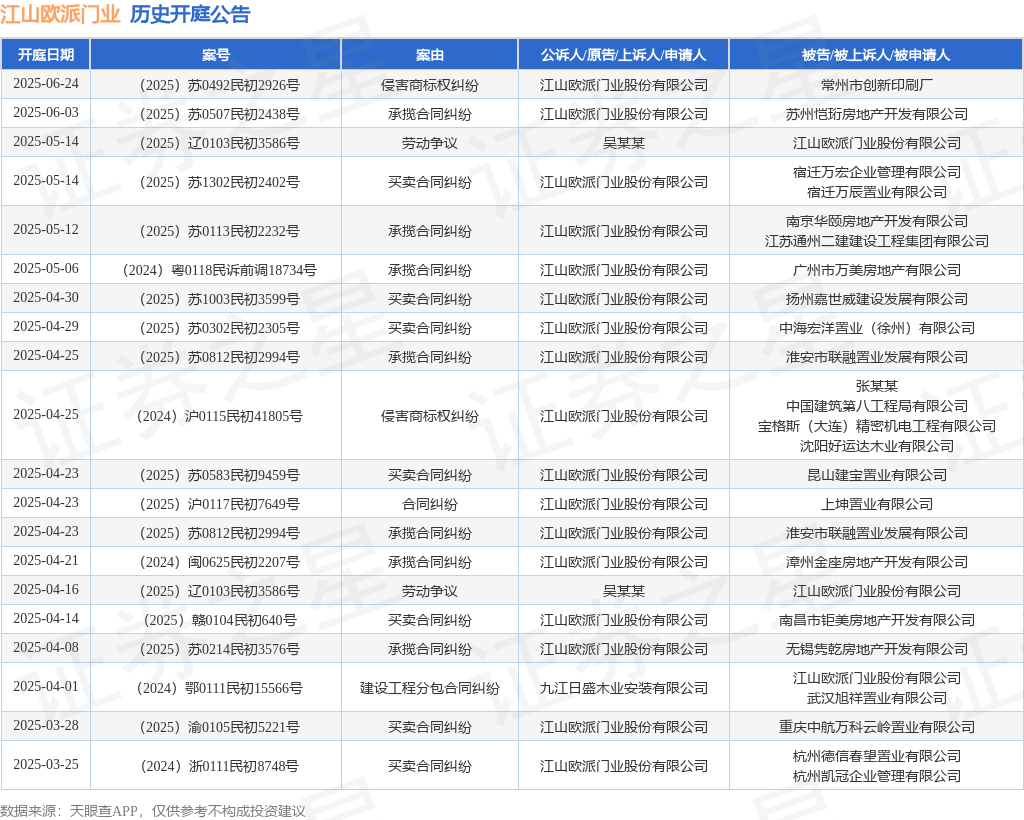The height and width of the screenshot is (820, 1024).
Task: Click case number (2024)鄂0111民初15566号
Action: pos(216,688)
